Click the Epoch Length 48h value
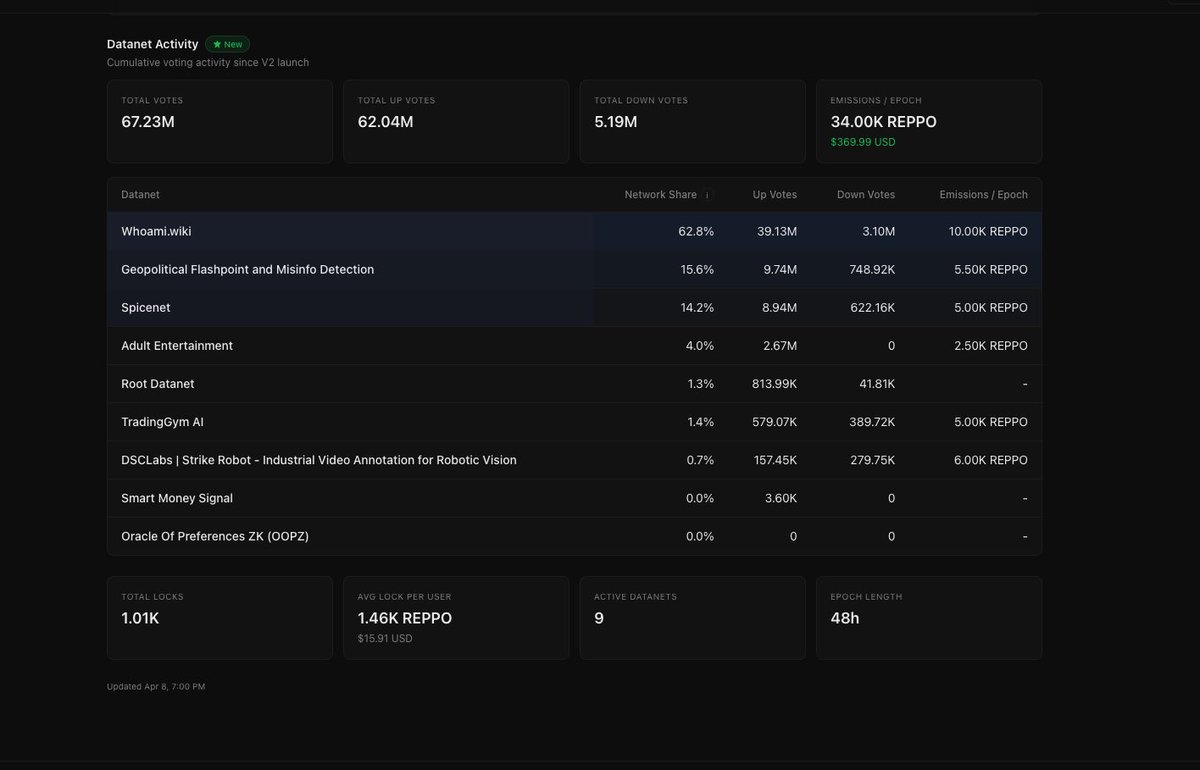1200x770 pixels. tap(844, 618)
